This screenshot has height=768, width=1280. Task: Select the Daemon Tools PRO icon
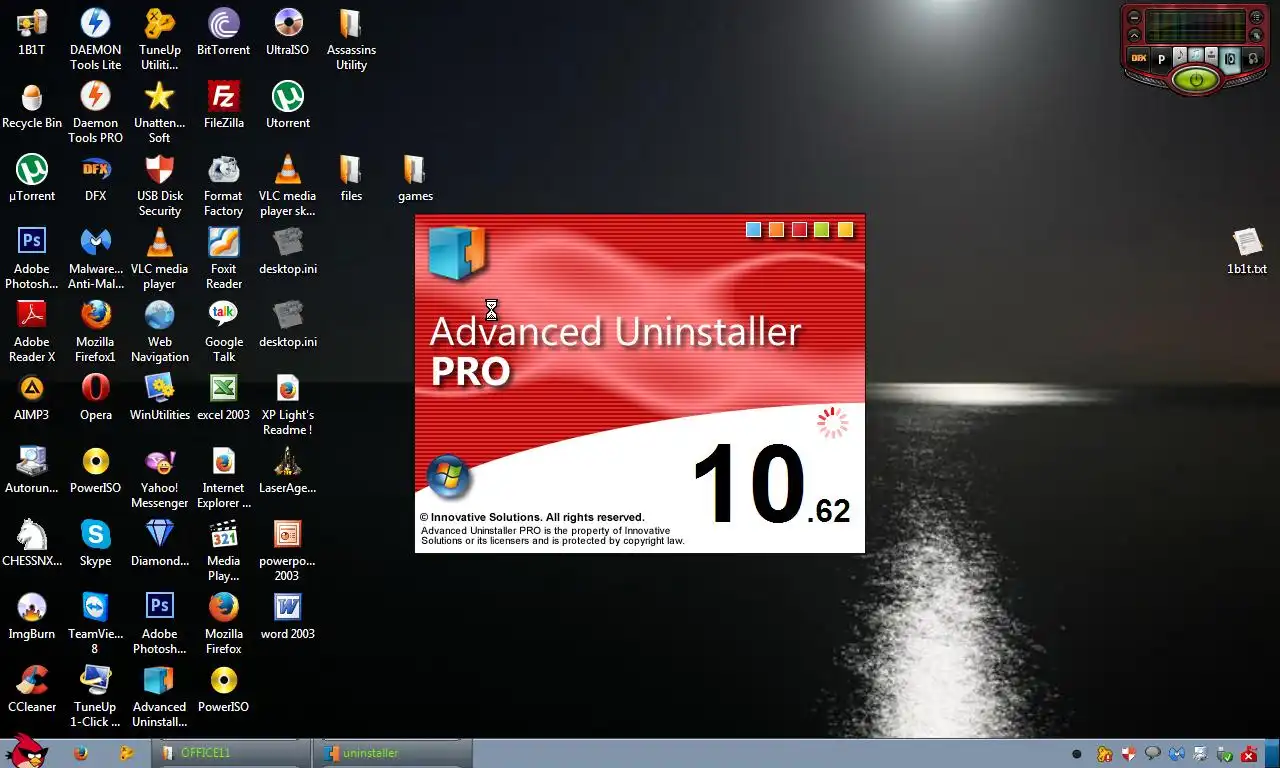[x=96, y=112]
